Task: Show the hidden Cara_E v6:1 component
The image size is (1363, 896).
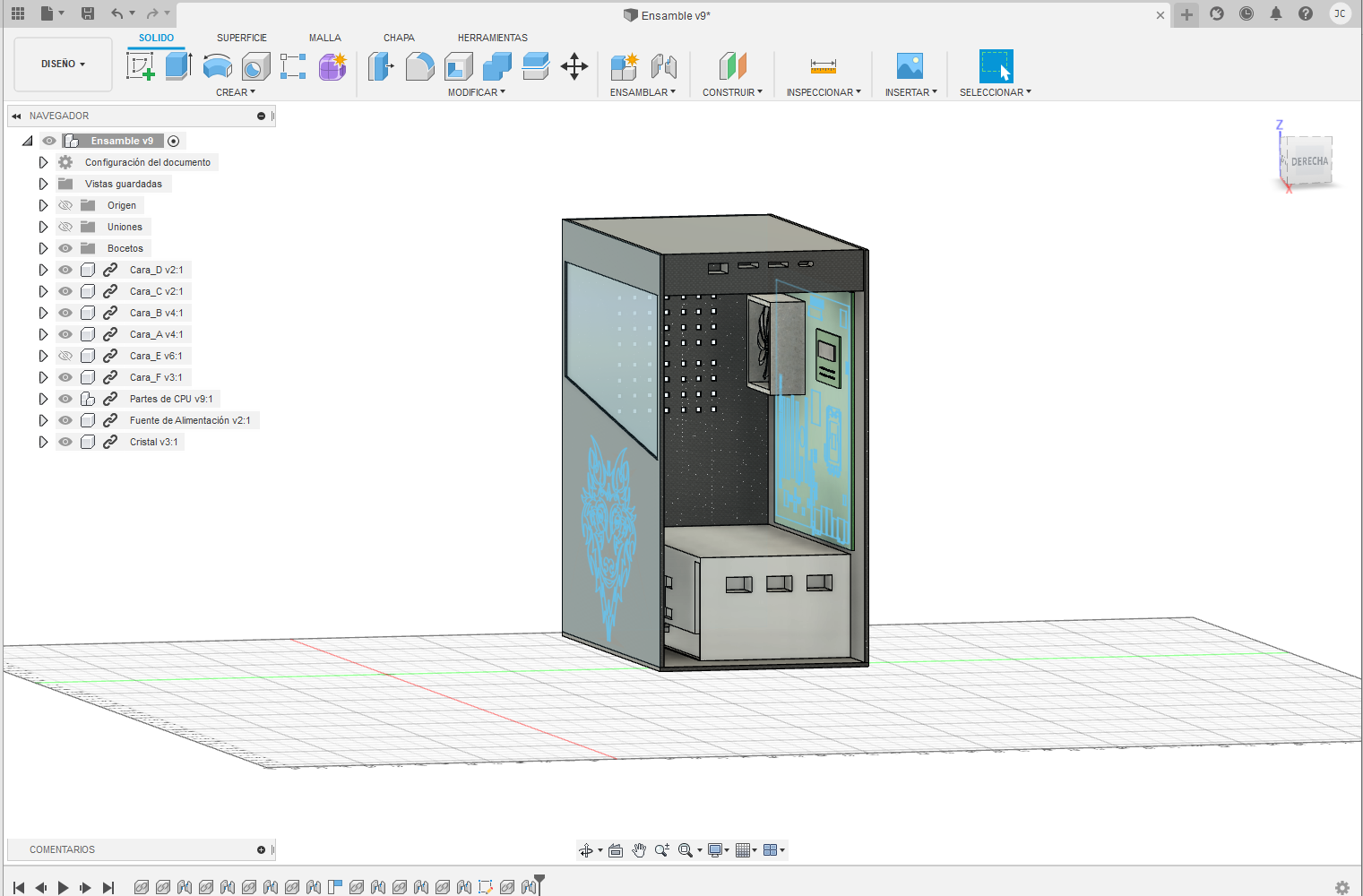Action: tap(65, 356)
